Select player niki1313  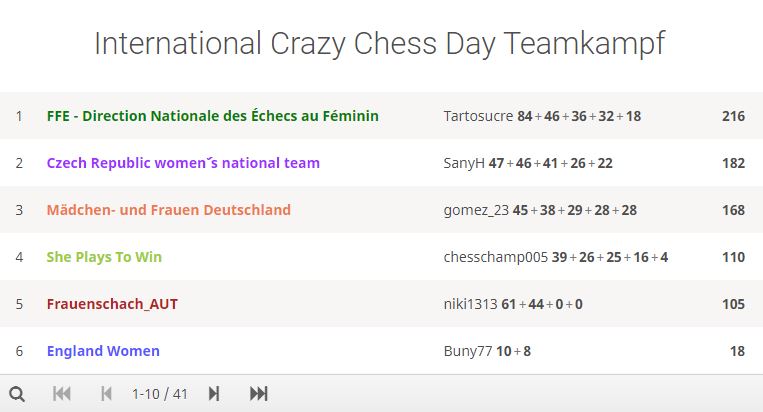(470, 304)
